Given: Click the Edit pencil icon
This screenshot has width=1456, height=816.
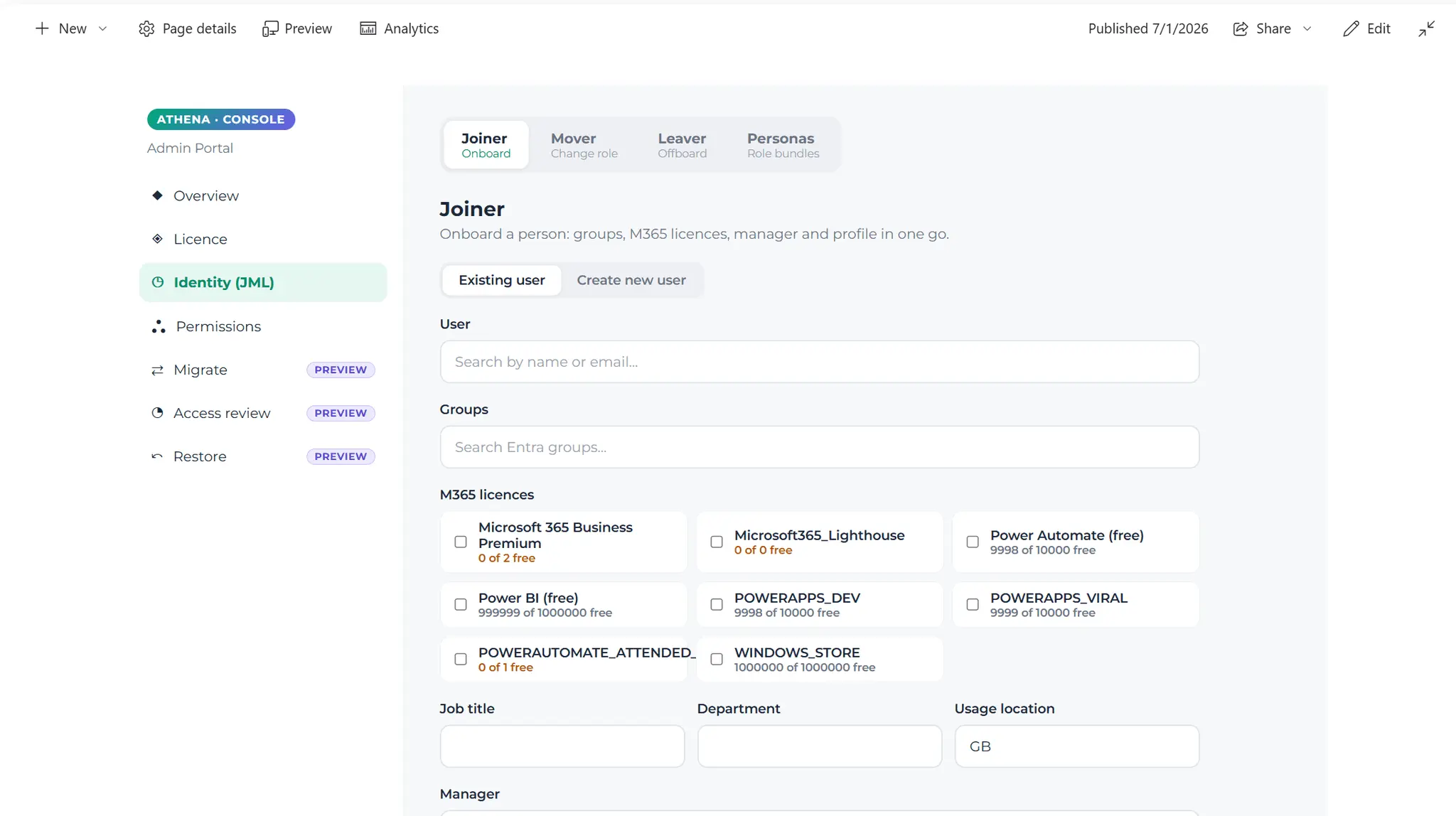Looking at the screenshot, I should pyautogui.click(x=1351, y=28).
